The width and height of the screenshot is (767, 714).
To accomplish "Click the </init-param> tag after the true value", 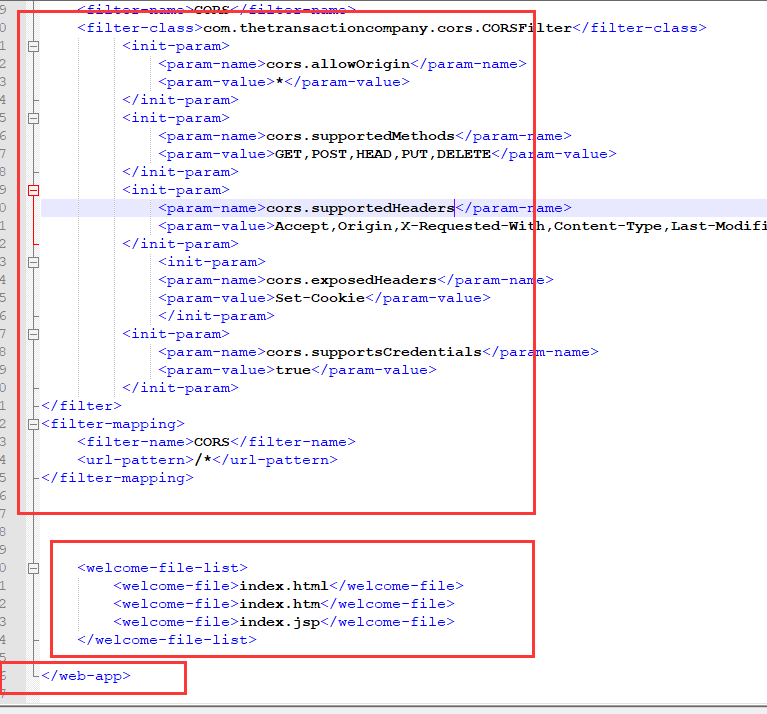I will tap(180, 388).
